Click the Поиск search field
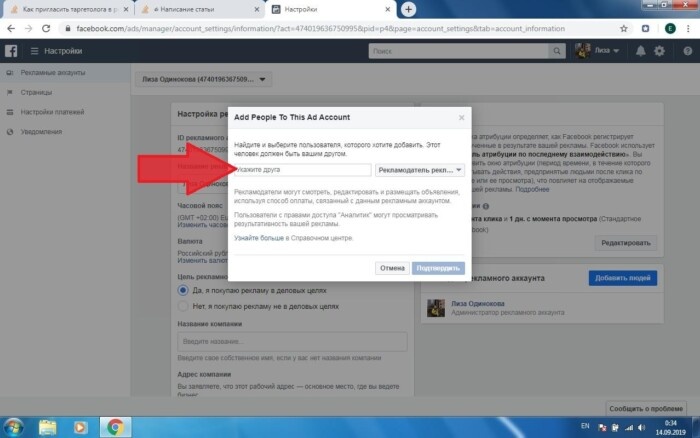 458,51
